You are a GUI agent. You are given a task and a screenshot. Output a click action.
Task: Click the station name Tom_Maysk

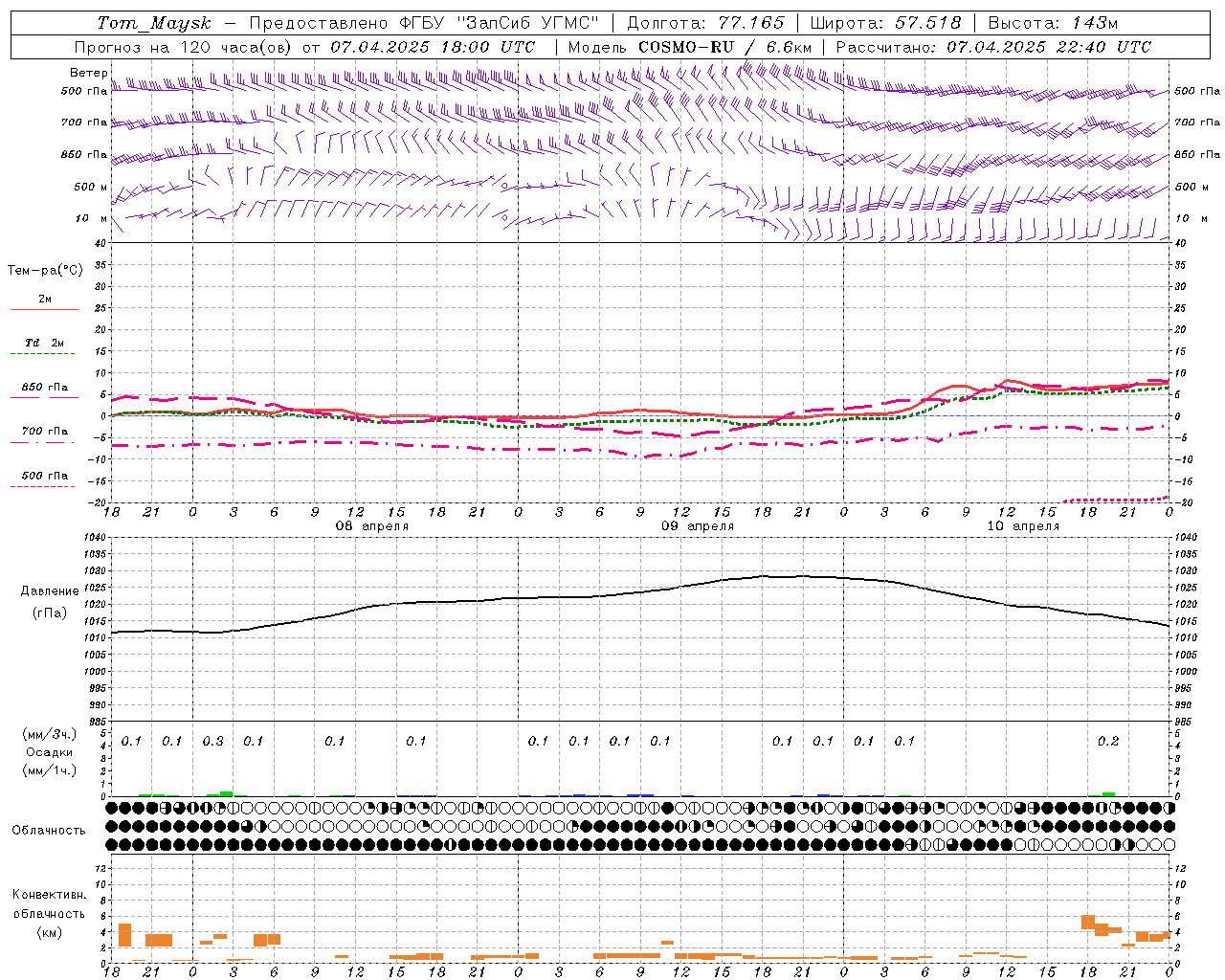coord(155,23)
